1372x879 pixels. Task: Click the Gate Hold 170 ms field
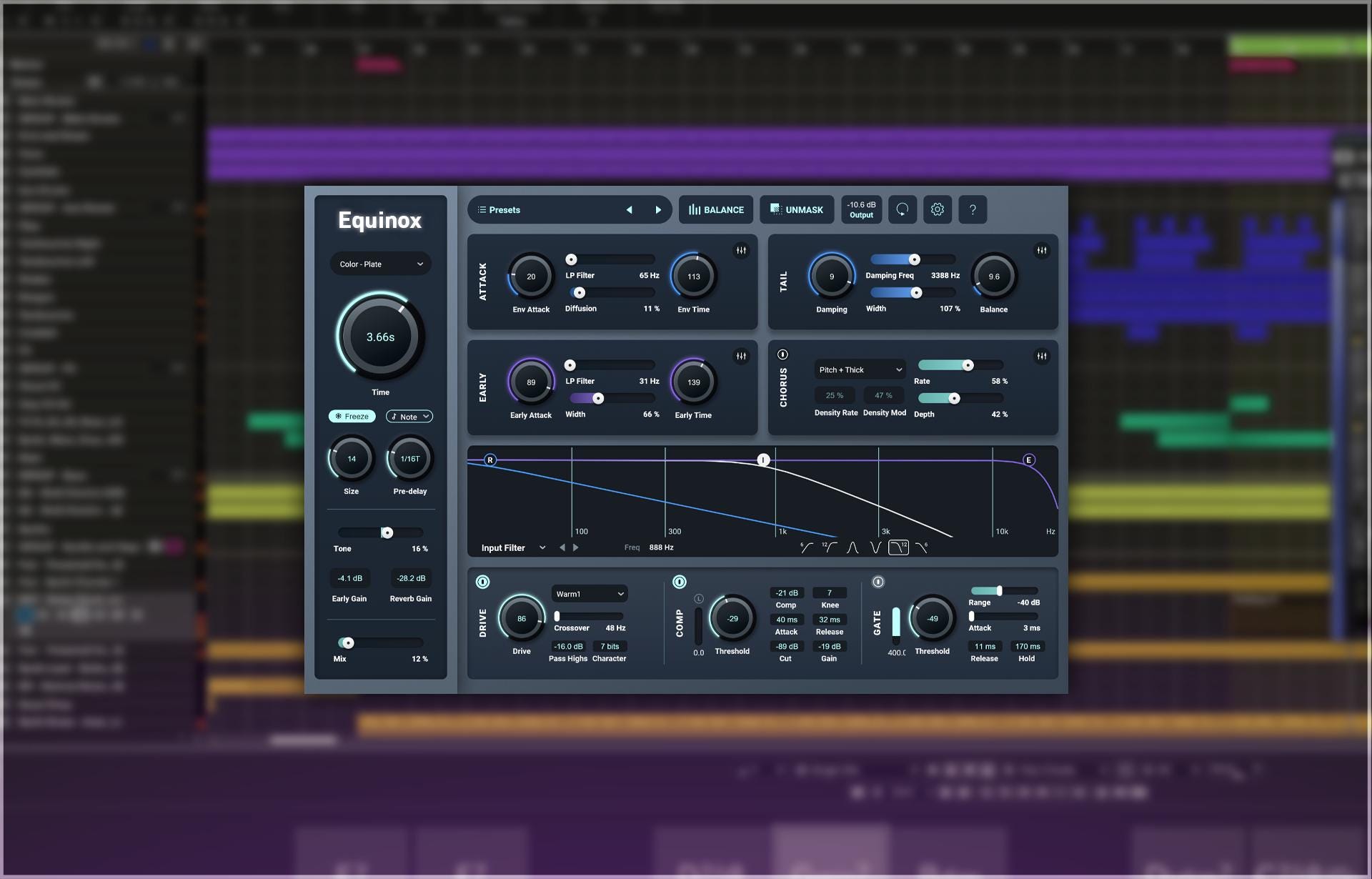pyautogui.click(x=1028, y=646)
